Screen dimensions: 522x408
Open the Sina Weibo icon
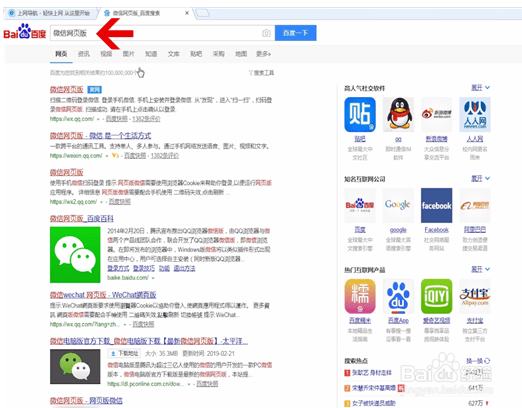pos(437,114)
